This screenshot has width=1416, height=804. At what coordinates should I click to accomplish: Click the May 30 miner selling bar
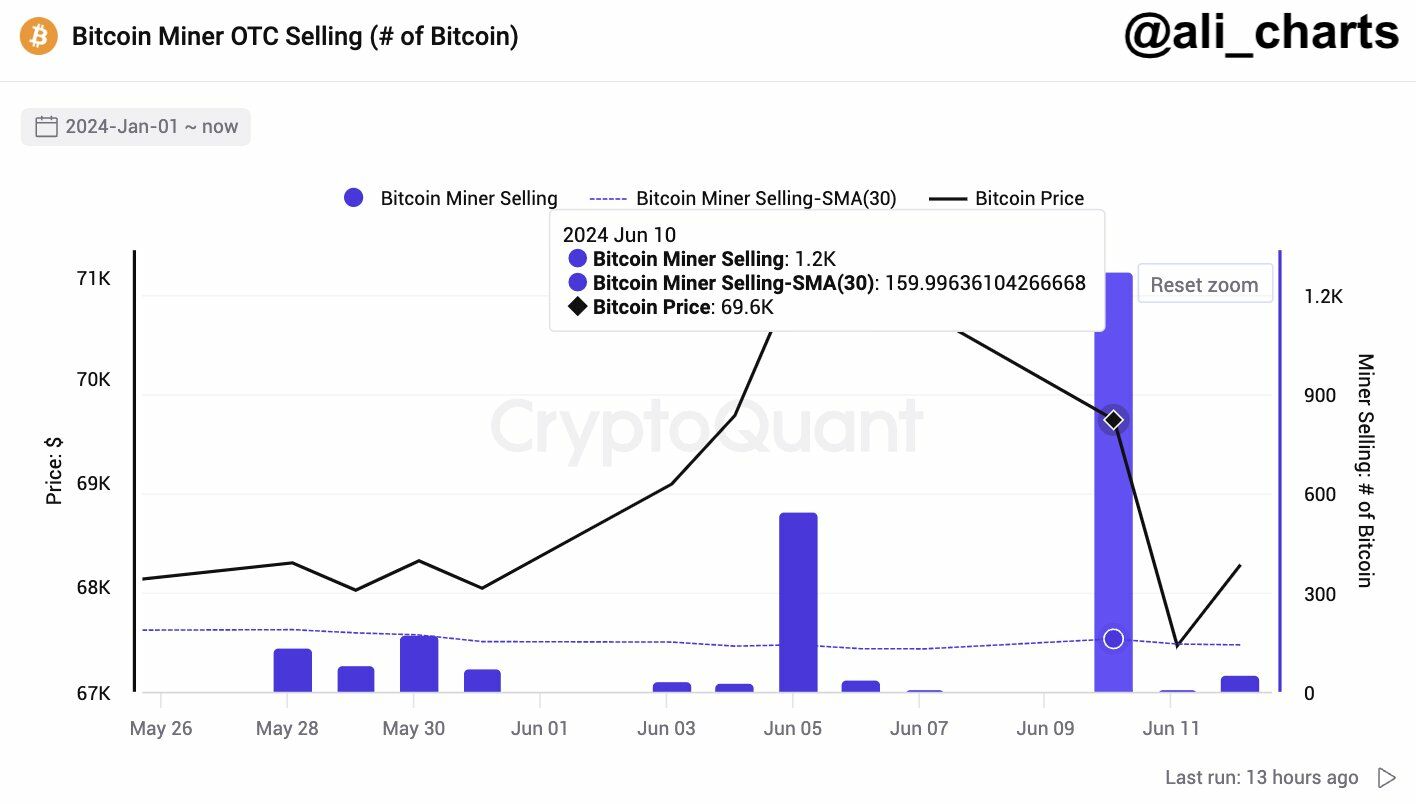[x=419, y=664]
